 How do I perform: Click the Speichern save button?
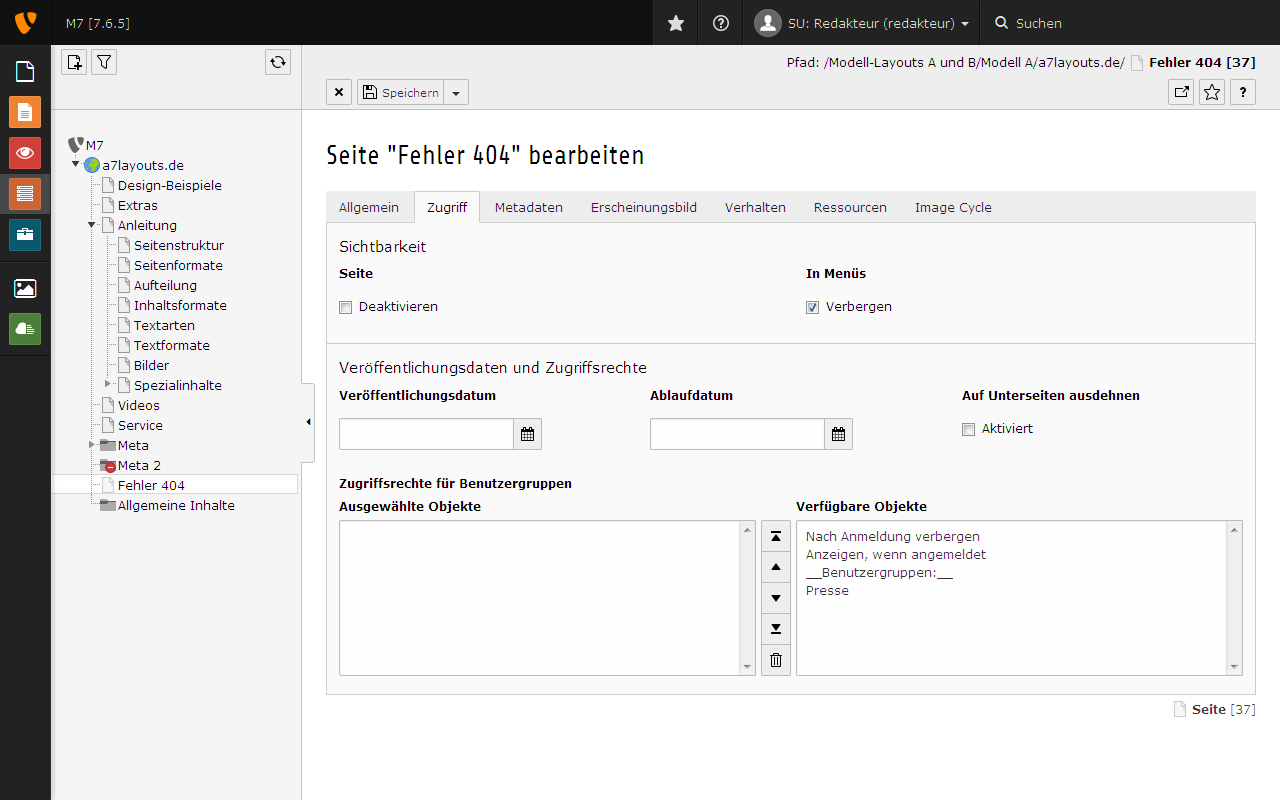pos(400,92)
